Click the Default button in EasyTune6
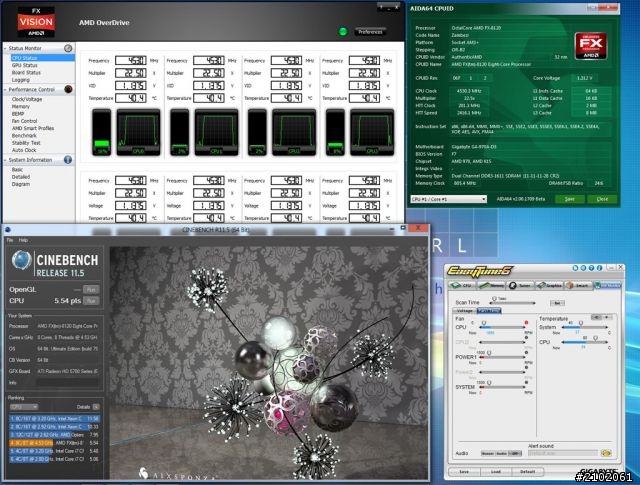This screenshot has height=485, width=640. (x=527, y=472)
